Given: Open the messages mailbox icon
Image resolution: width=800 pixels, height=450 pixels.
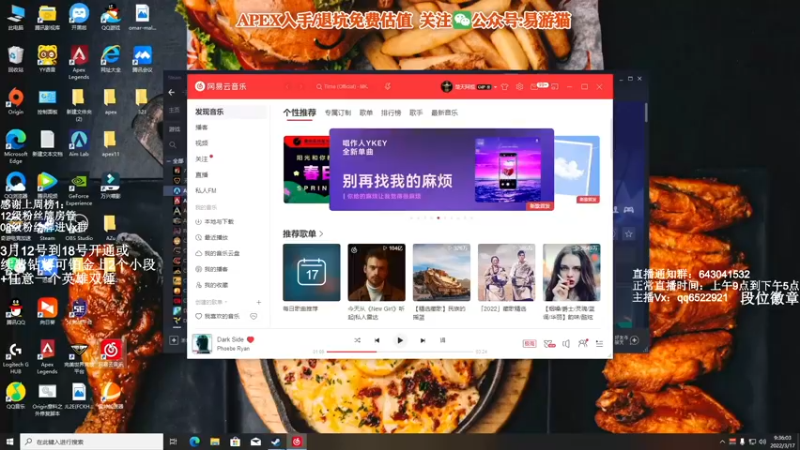Looking at the screenshot, I should tap(534, 87).
